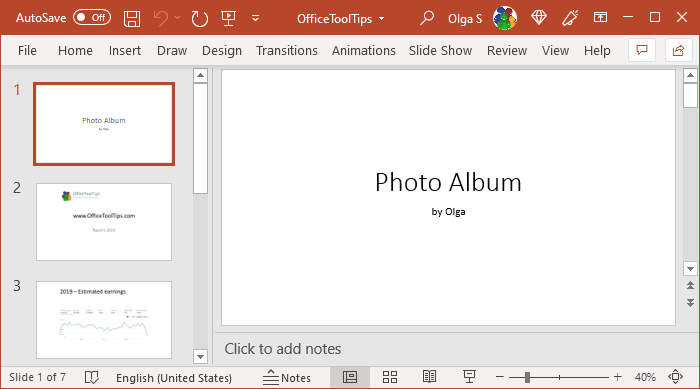Switch to the Draw tab
This screenshot has width=700, height=389.
(172, 50)
